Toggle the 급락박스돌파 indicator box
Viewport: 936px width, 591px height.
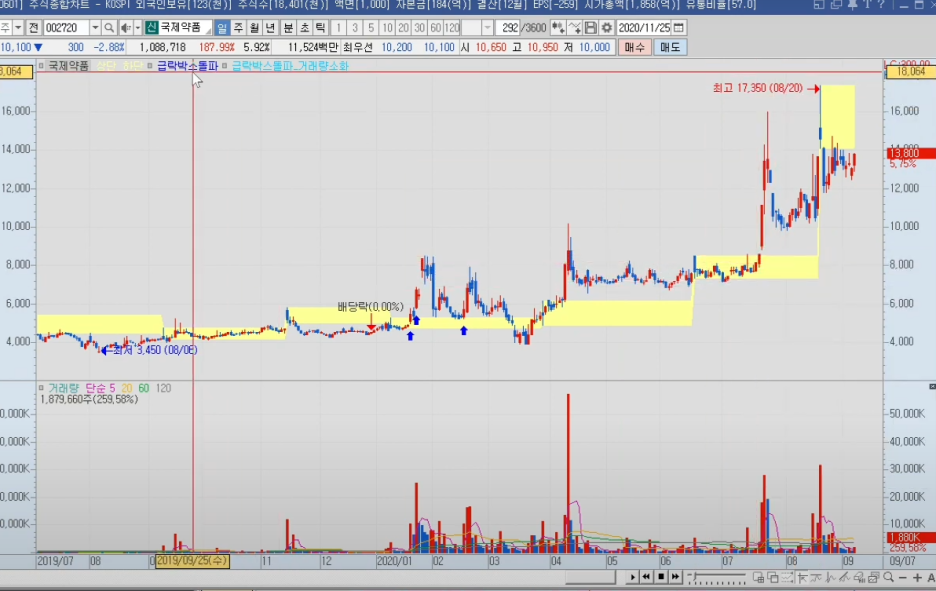(x=150, y=66)
